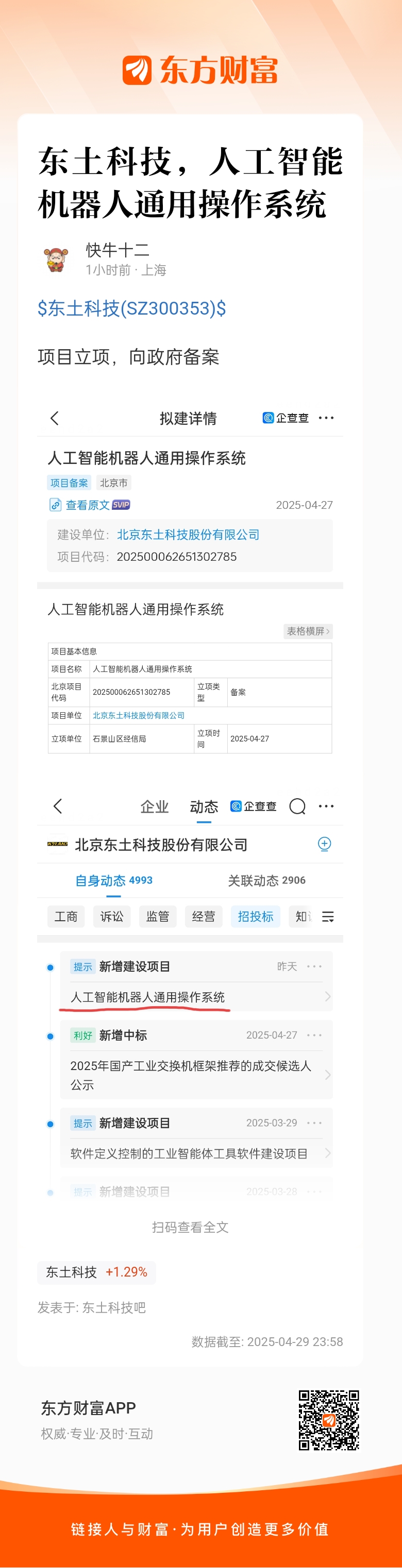Open more options for 昨天 entry
Screen dimensions: 402x1568
coord(314,967)
